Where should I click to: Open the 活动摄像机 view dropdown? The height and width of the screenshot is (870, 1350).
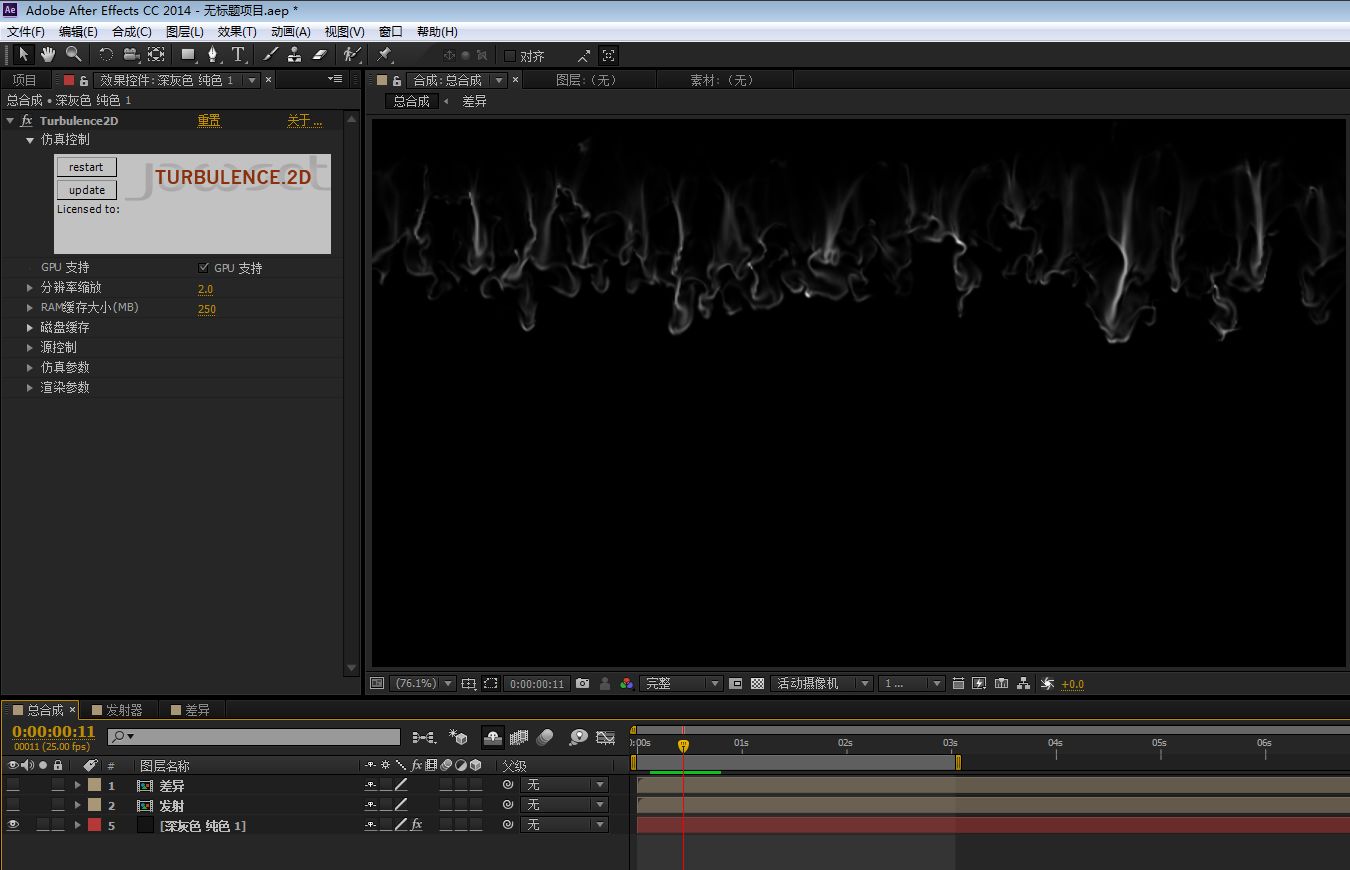point(822,684)
